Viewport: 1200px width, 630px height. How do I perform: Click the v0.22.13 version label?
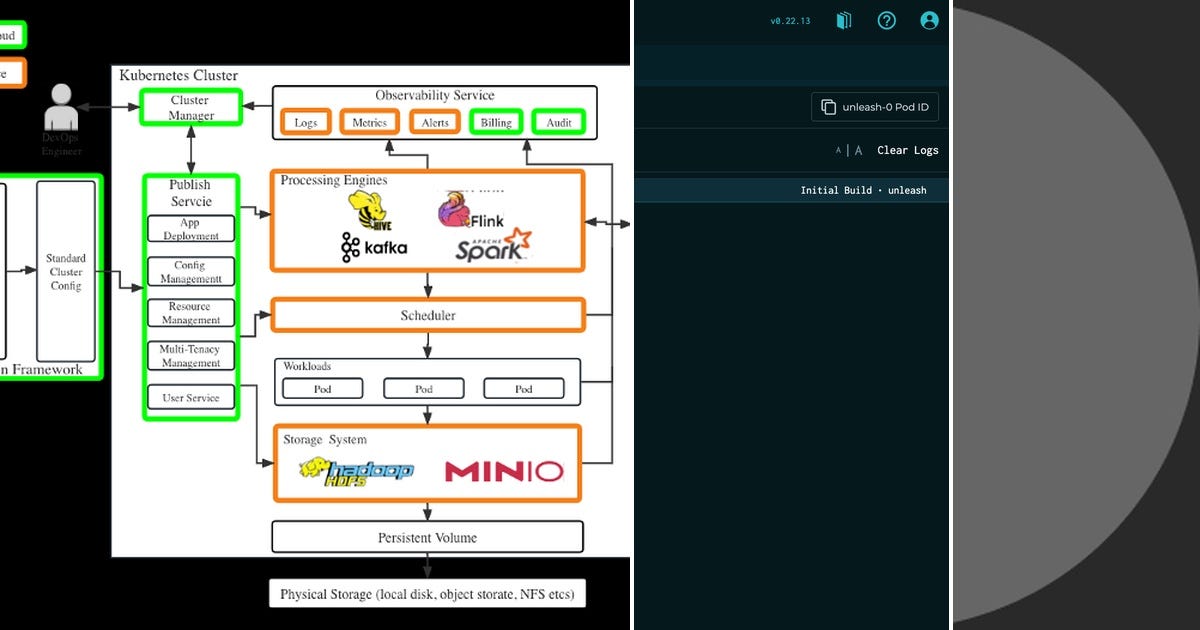790,21
